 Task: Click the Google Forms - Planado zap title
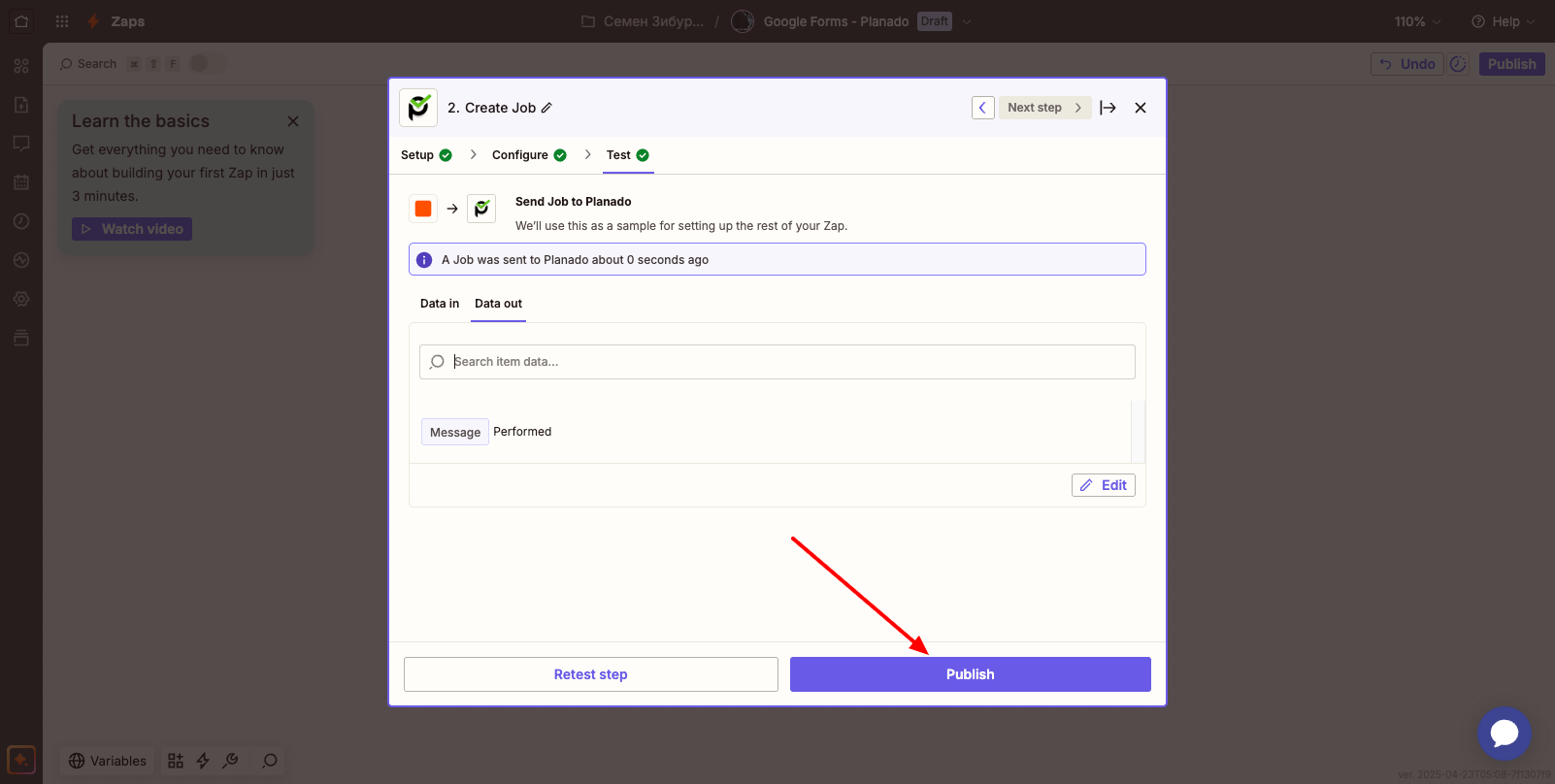coord(836,21)
